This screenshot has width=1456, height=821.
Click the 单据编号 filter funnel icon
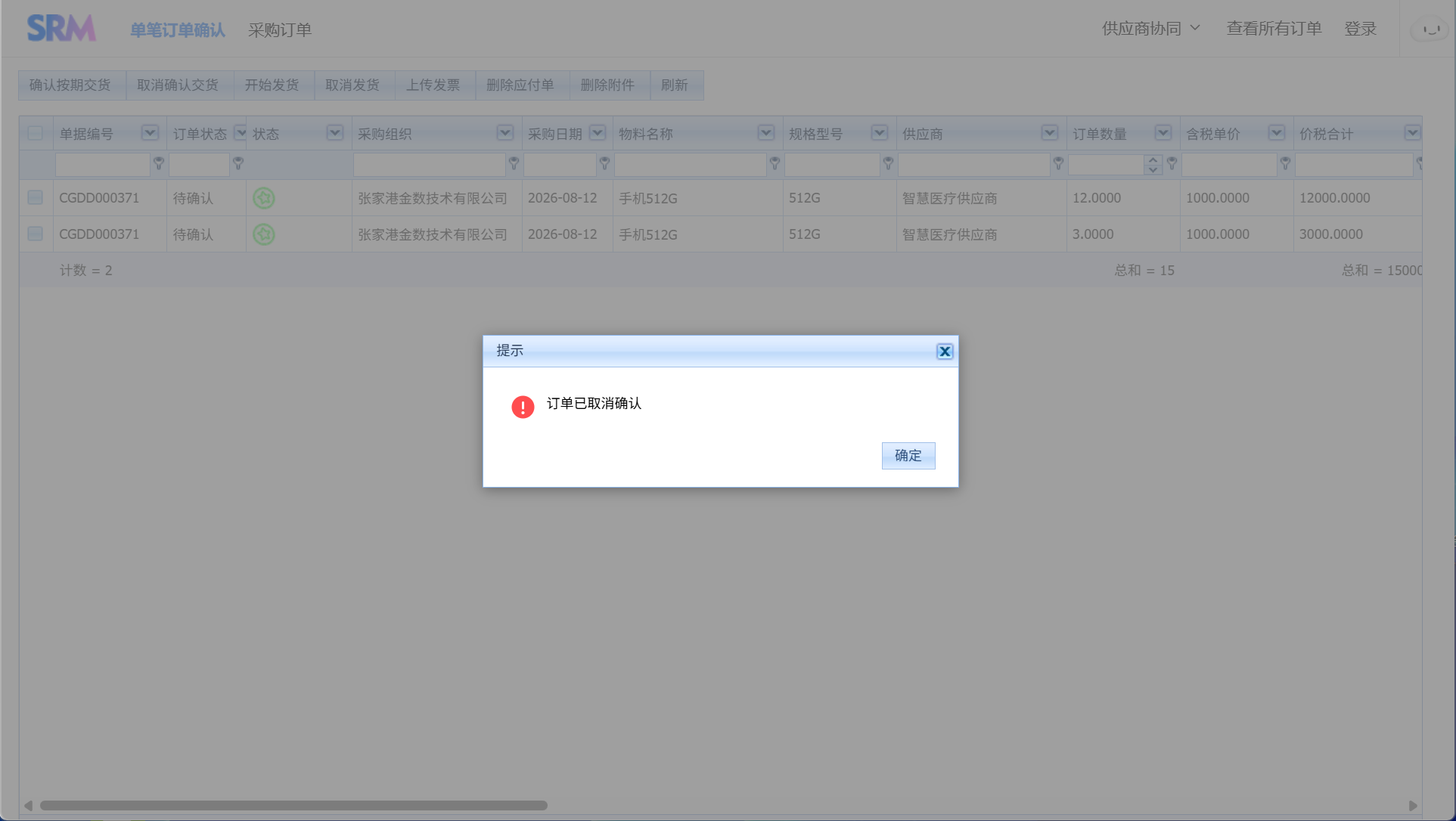[159, 163]
